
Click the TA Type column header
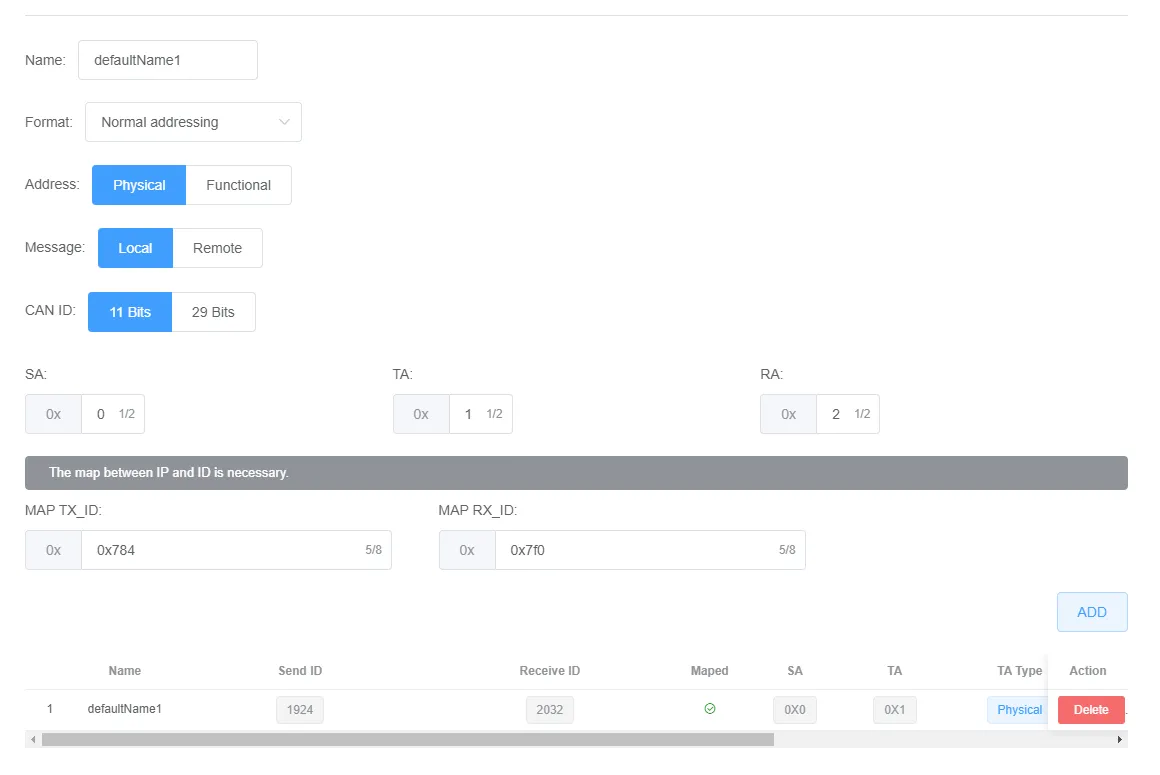[1019, 671]
